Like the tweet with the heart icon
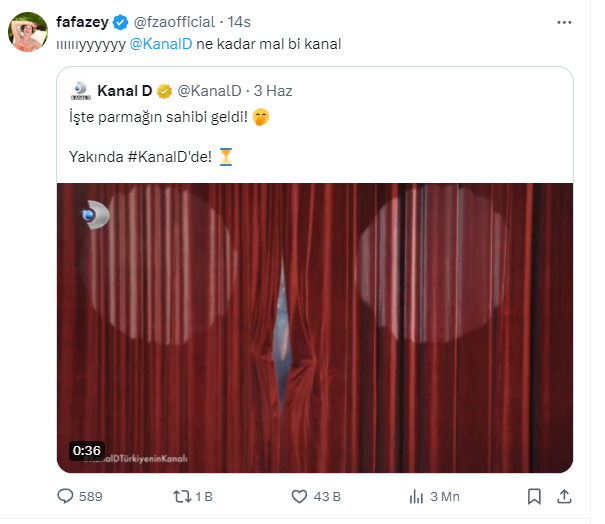The height and width of the screenshot is (524, 605). point(298,496)
